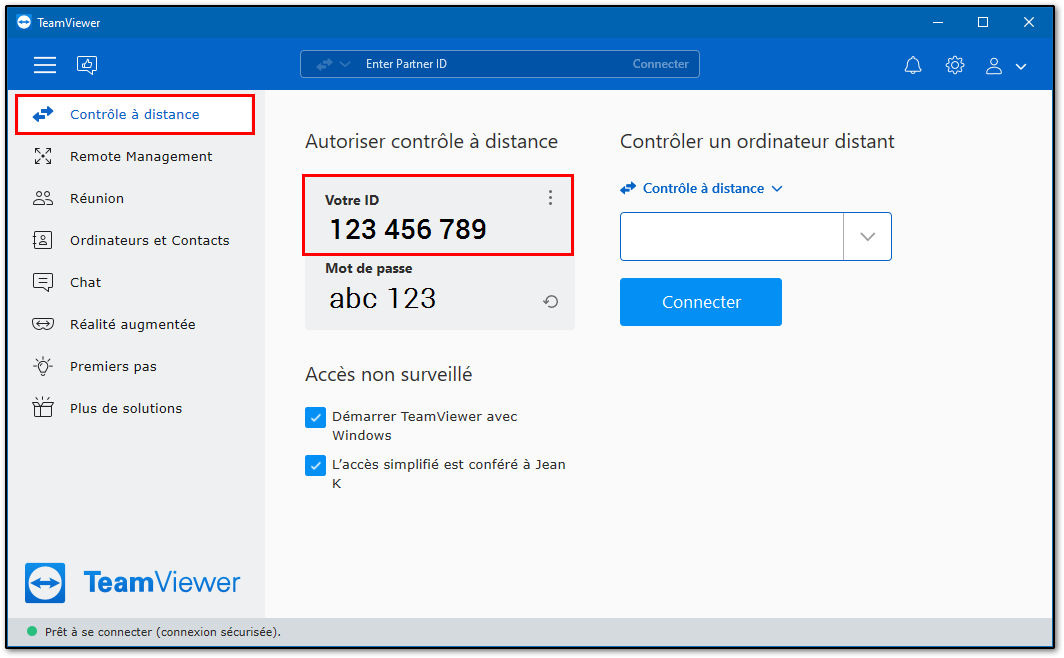
Task: Open settings gear icon
Action: 955,65
